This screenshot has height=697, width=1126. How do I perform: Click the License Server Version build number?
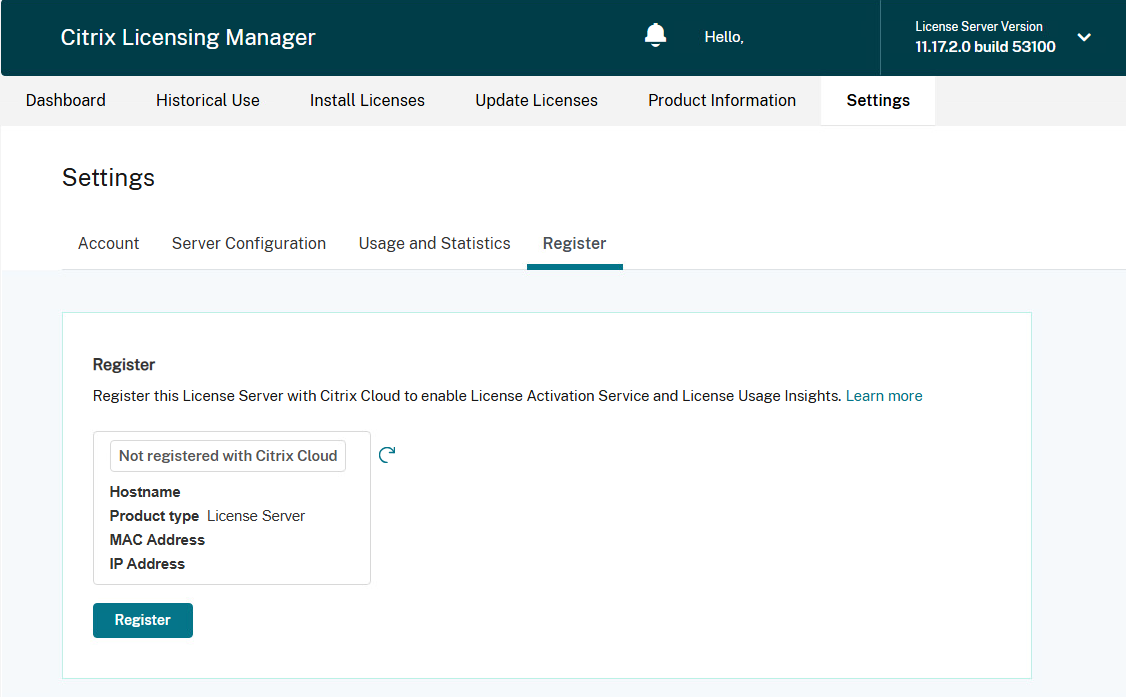click(985, 47)
